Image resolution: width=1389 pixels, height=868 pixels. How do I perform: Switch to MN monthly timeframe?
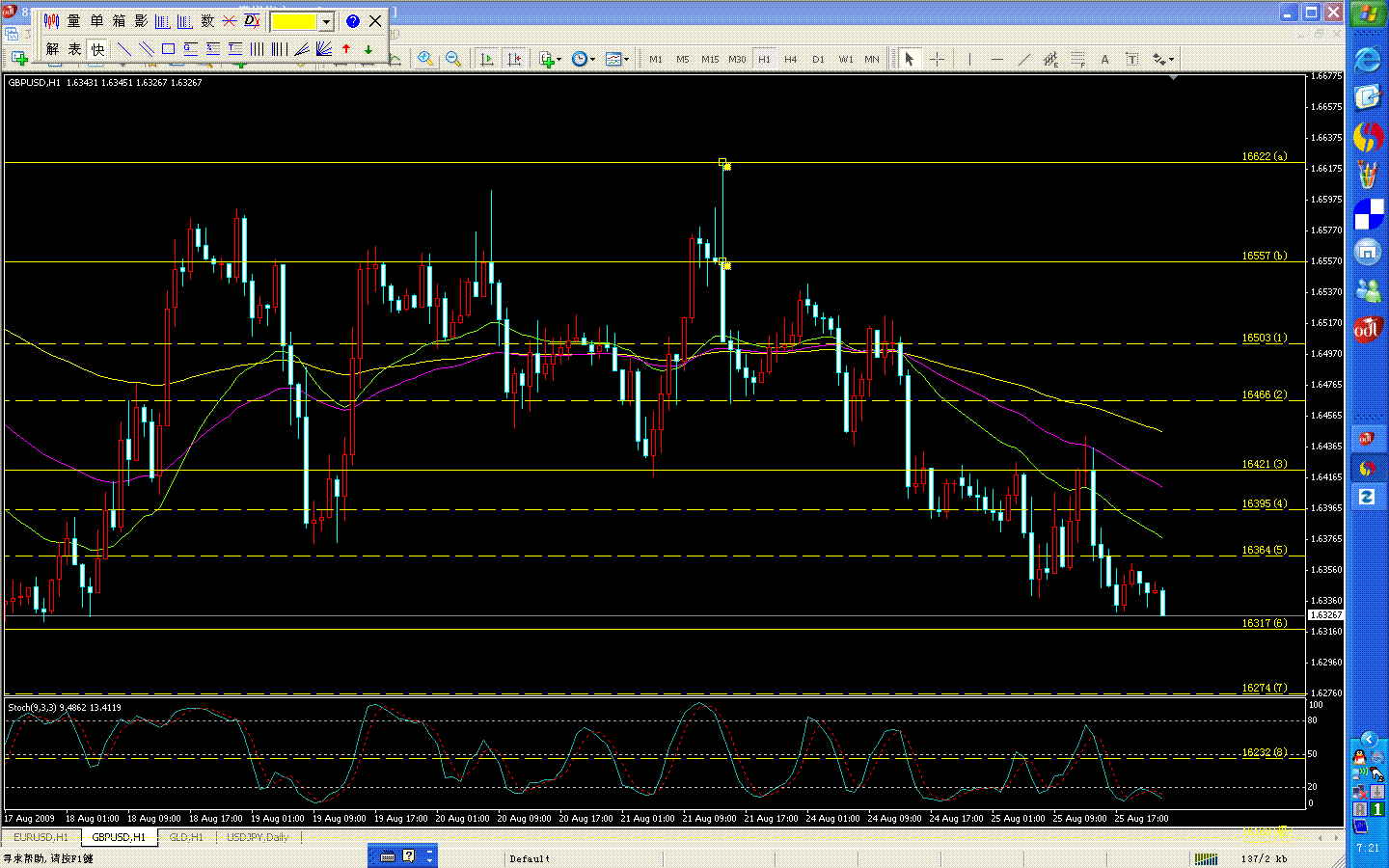(872, 59)
